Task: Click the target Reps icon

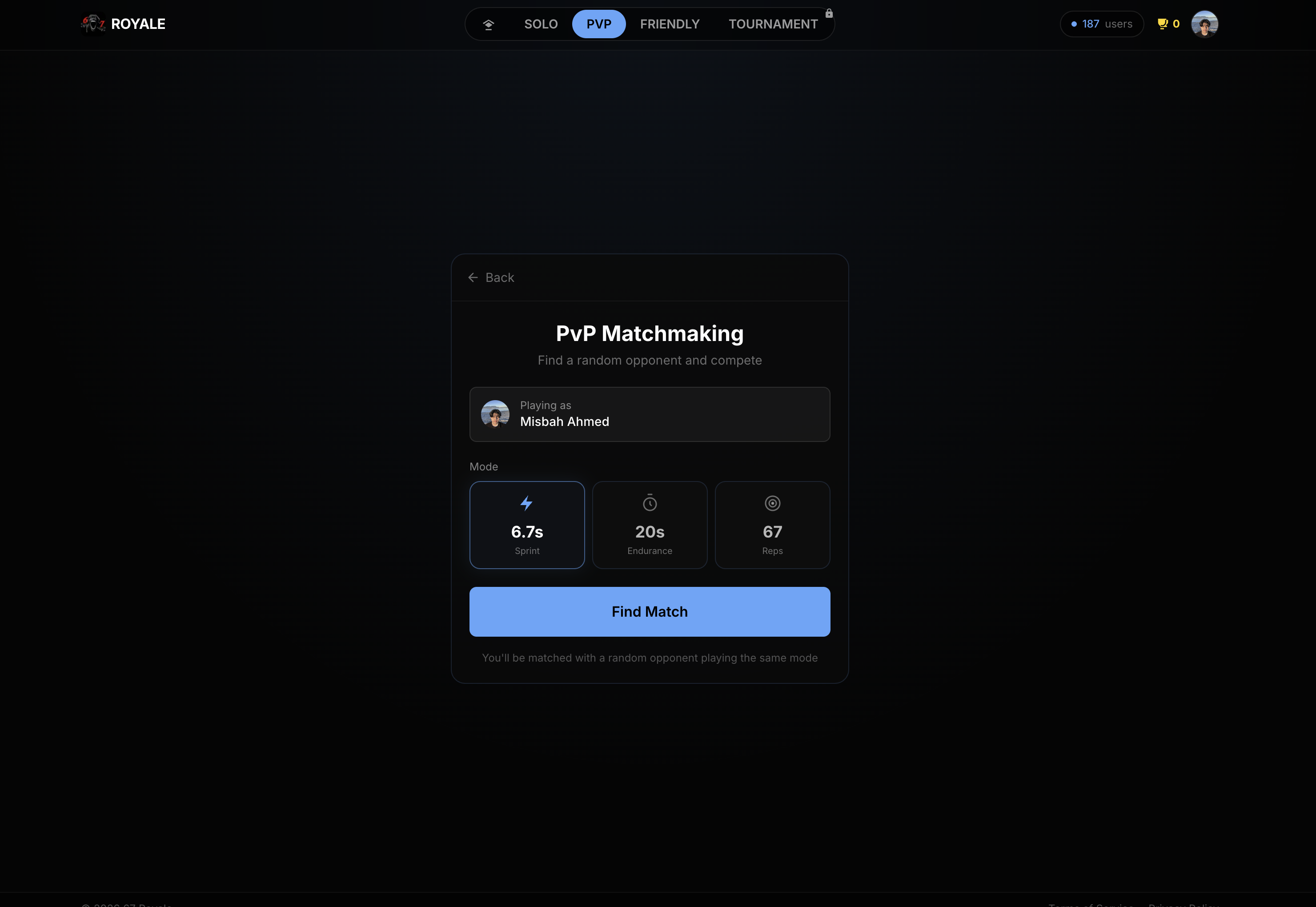Action: coord(772,503)
